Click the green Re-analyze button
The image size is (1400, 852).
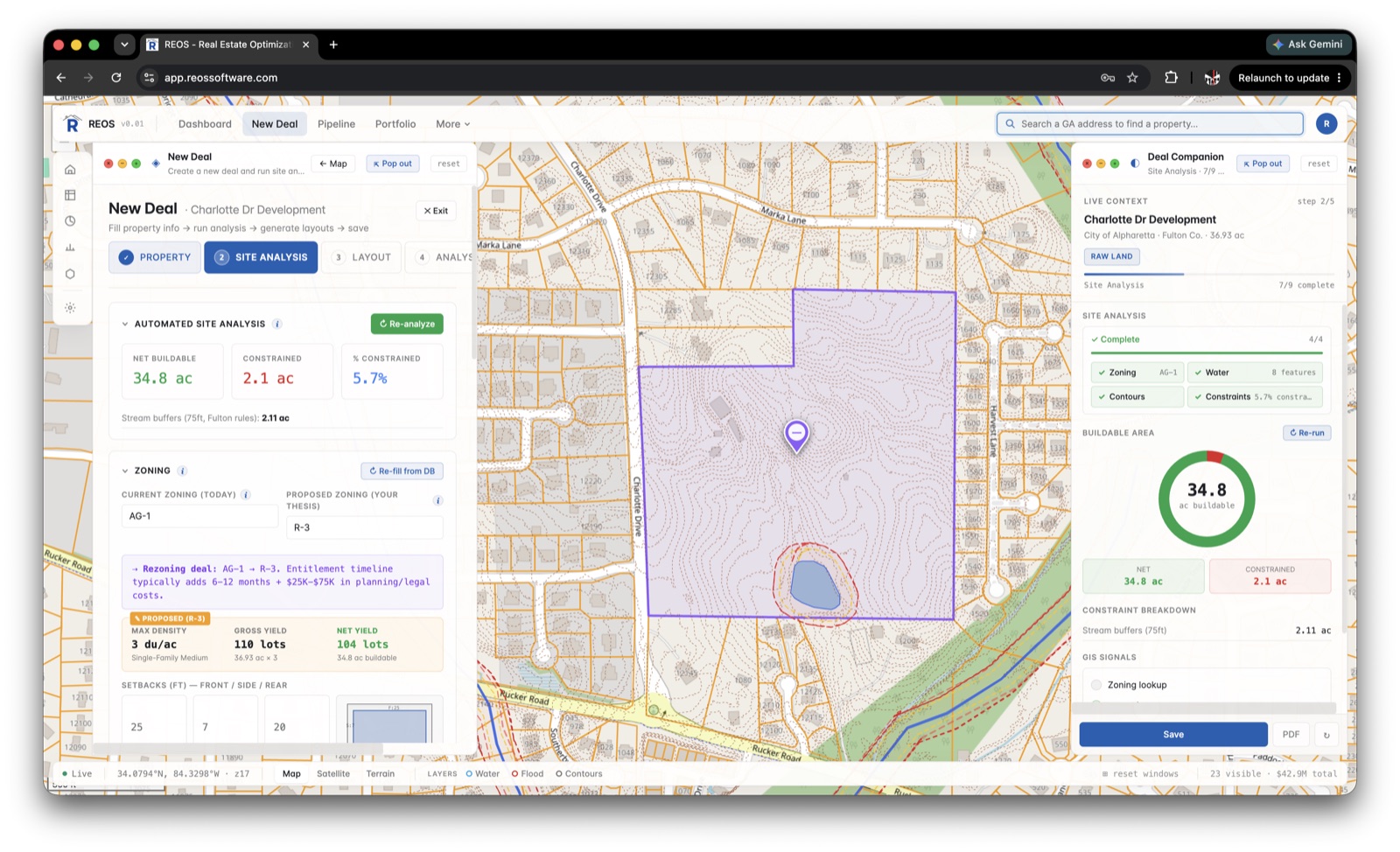[407, 324]
